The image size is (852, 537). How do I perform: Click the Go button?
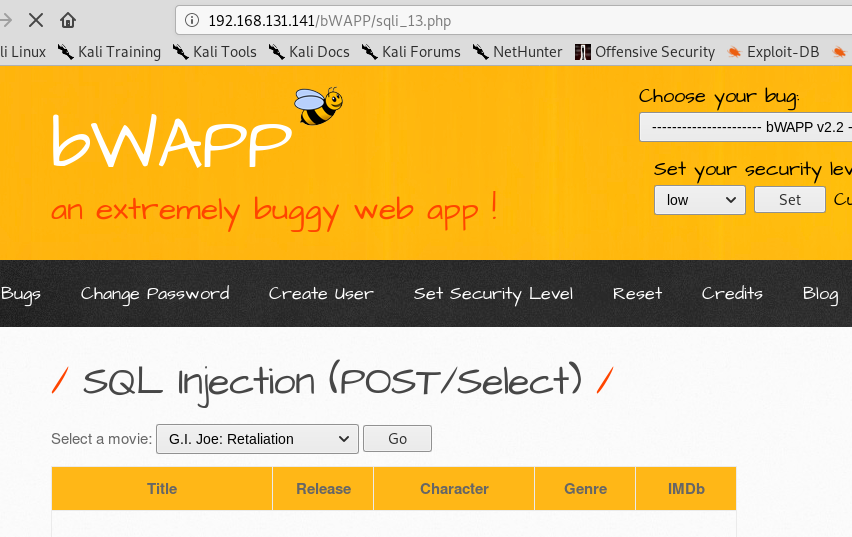[x=397, y=439]
